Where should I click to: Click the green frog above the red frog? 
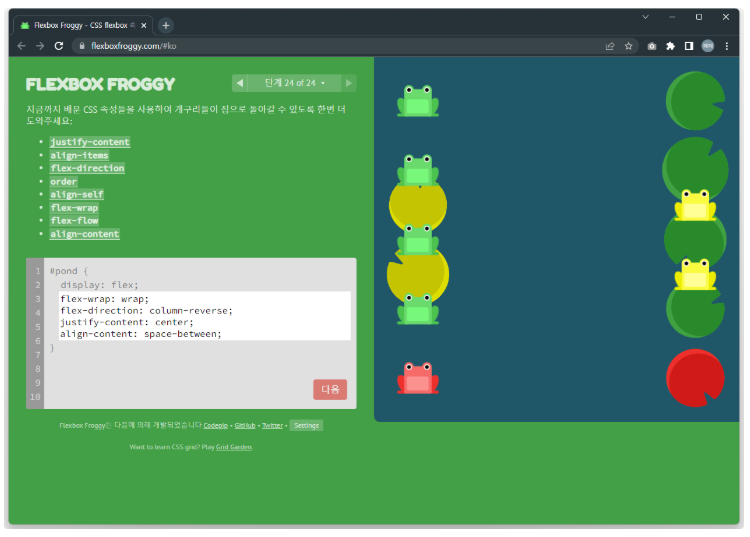pyautogui.click(x=418, y=309)
